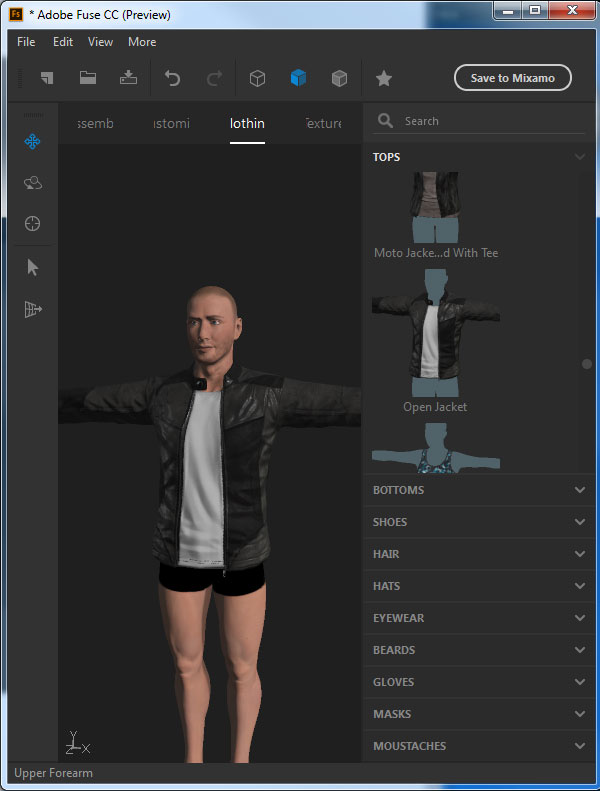The height and width of the screenshot is (791, 600).
Task: Click Save to Mixamo button
Action: (x=513, y=78)
